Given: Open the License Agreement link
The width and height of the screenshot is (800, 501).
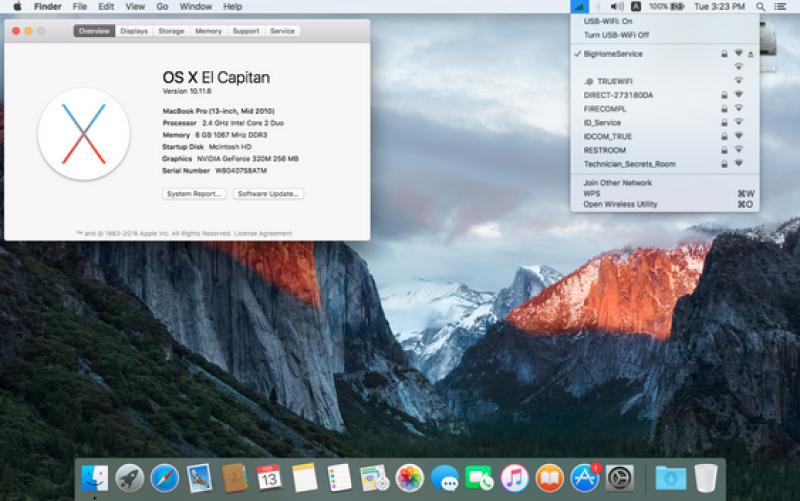Looking at the screenshot, I should 263,234.
